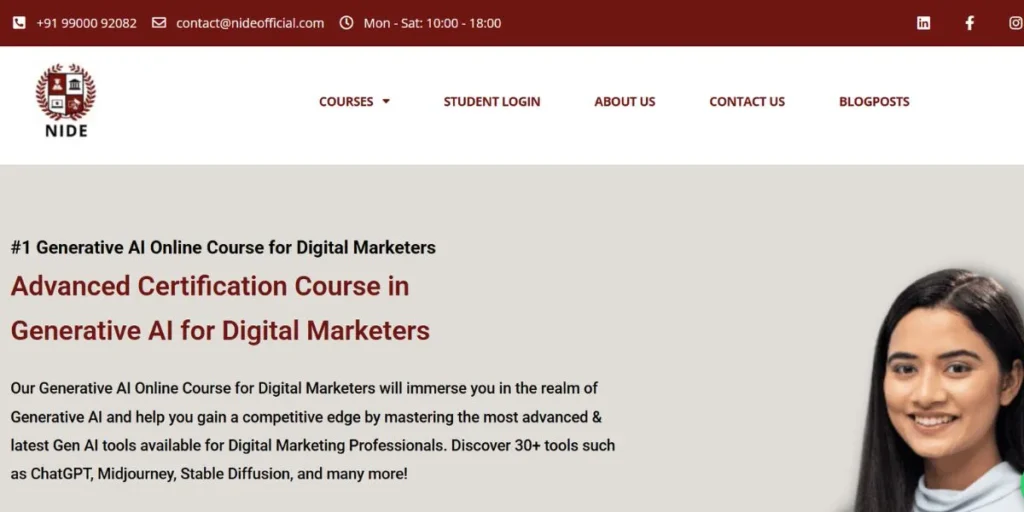Click the NIDE text under logo
Viewport: 1024px width, 512px height.
(x=66, y=131)
